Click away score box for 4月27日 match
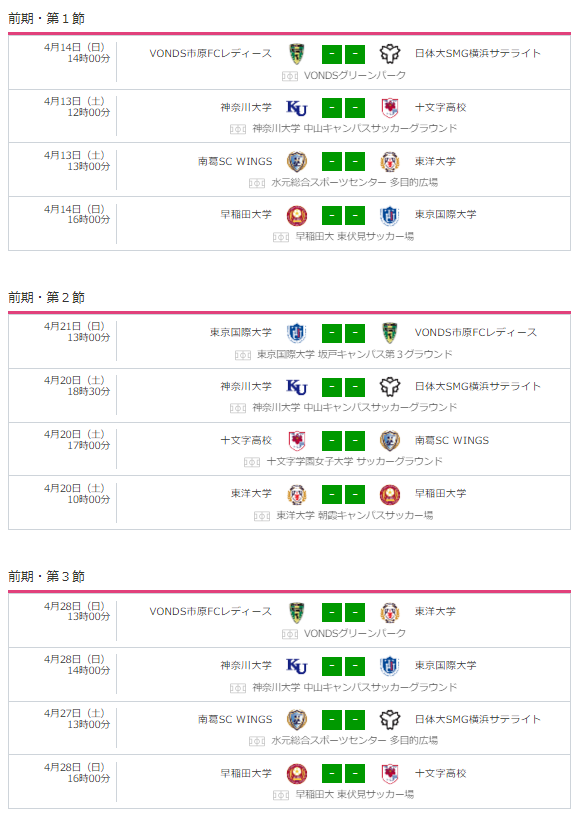 [355, 720]
